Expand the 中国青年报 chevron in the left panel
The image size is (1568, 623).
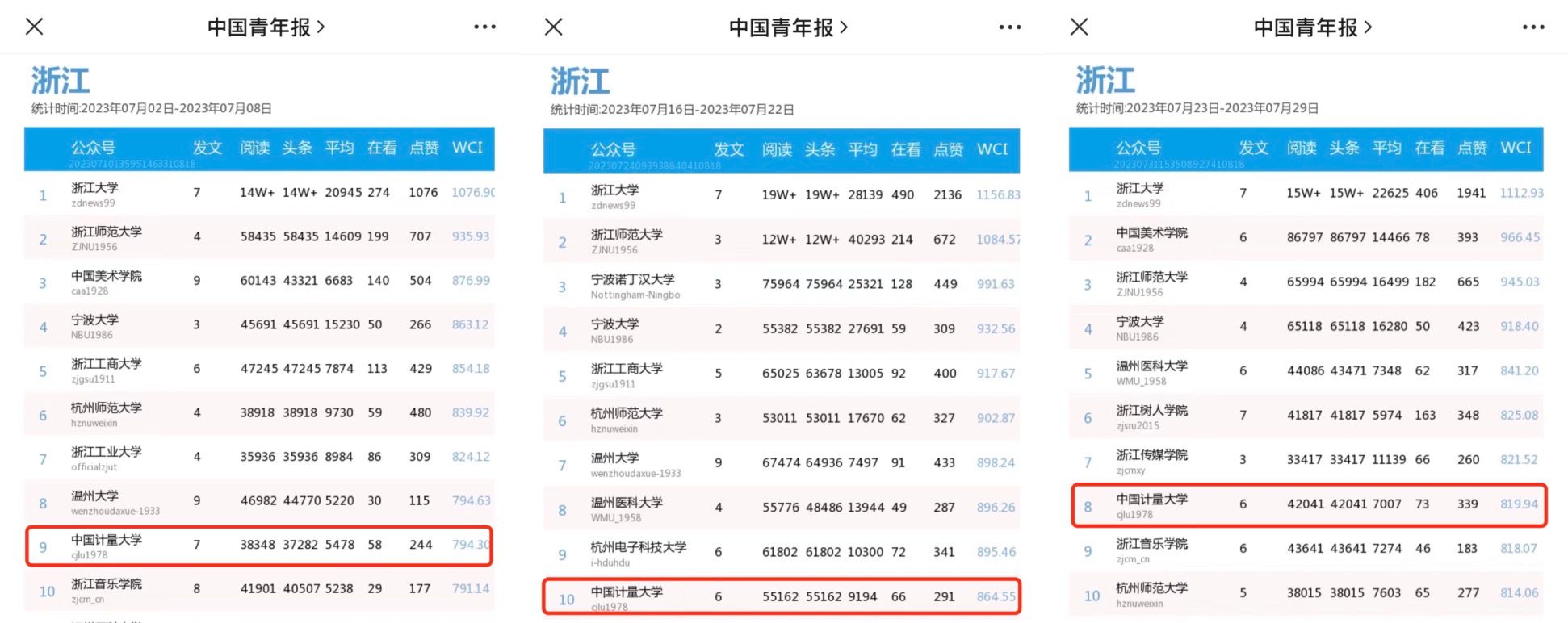[321, 27]
